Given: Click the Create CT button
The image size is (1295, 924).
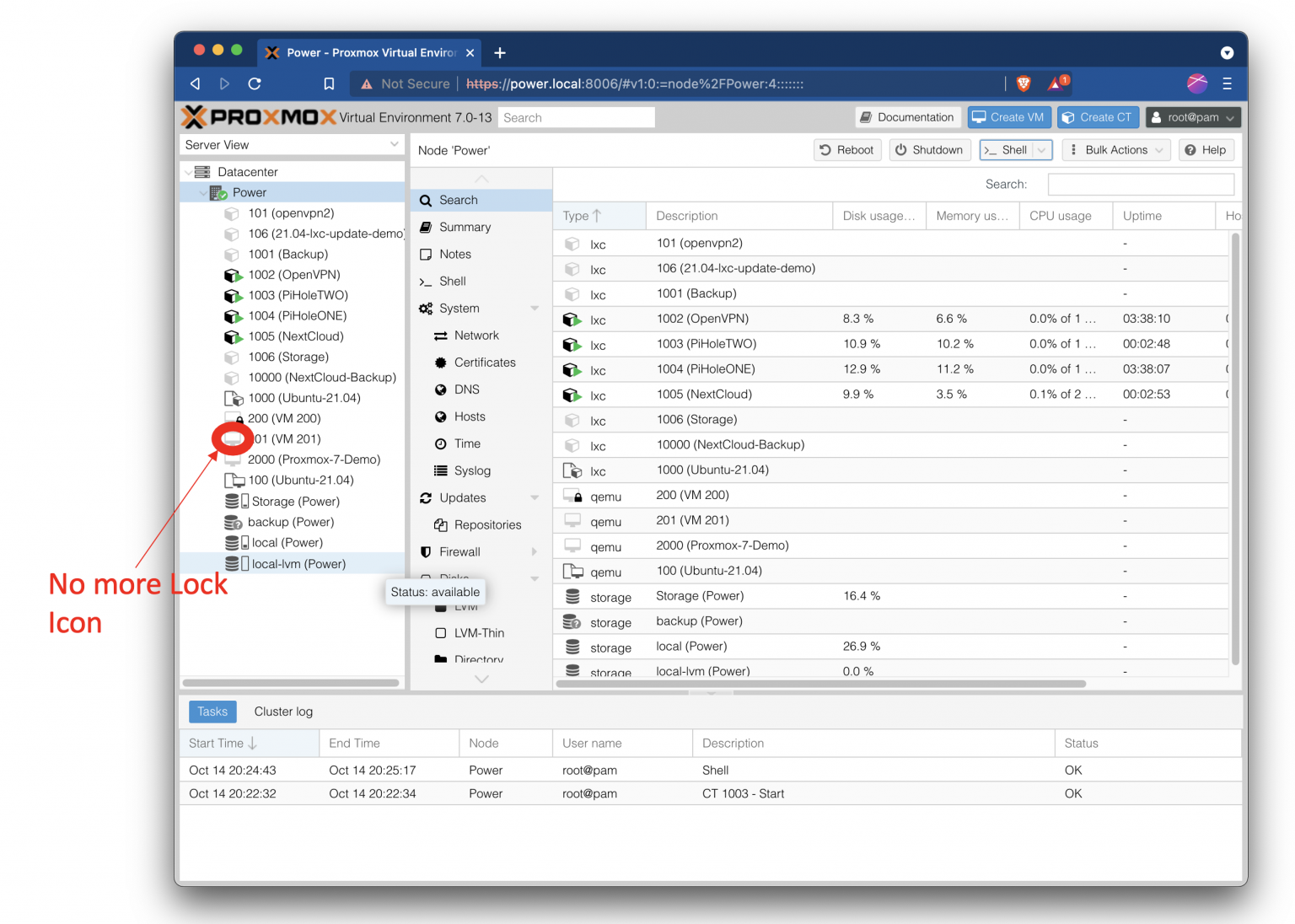Looking at the screenshot, I should point(1098,116).
